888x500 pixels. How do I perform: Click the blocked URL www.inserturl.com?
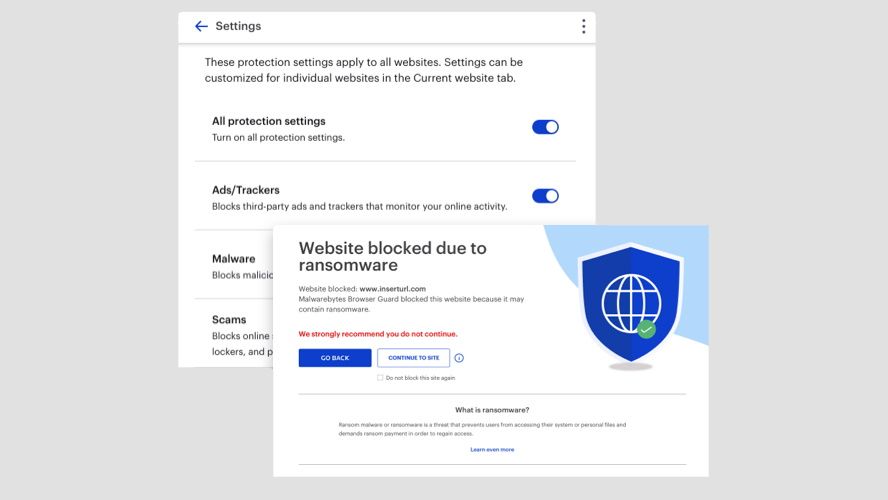[x=392, y=289]
